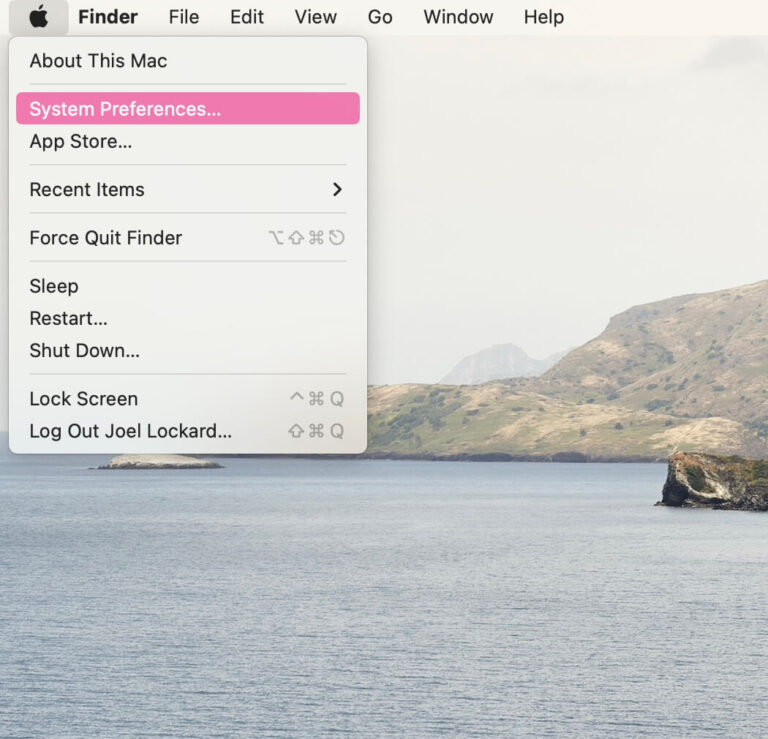The image size is (768, 739).
Task: Choose Force Quit Finder
Action: [x=105, y=238]
